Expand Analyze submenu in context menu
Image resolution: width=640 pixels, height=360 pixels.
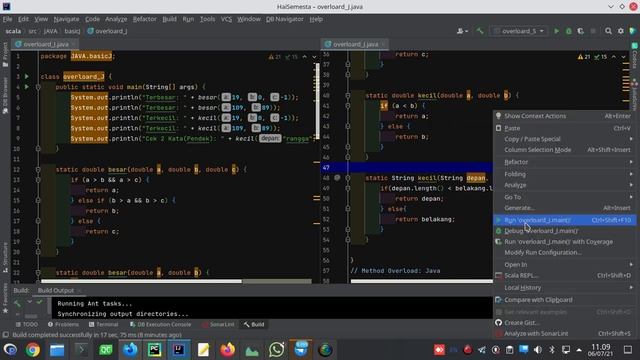pyautogui.click(x=565, y=185)
